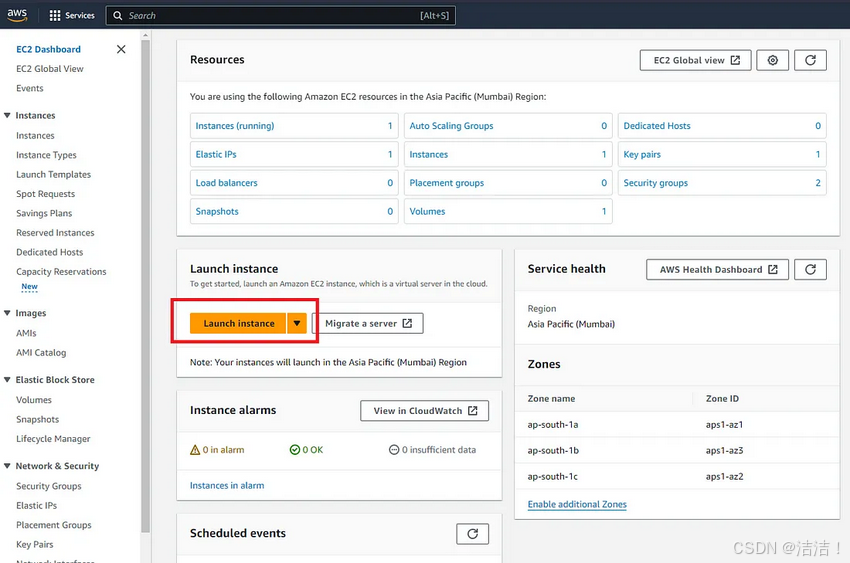Click Migrate a server button
The image size is (850, 563).
pos(368,323)
